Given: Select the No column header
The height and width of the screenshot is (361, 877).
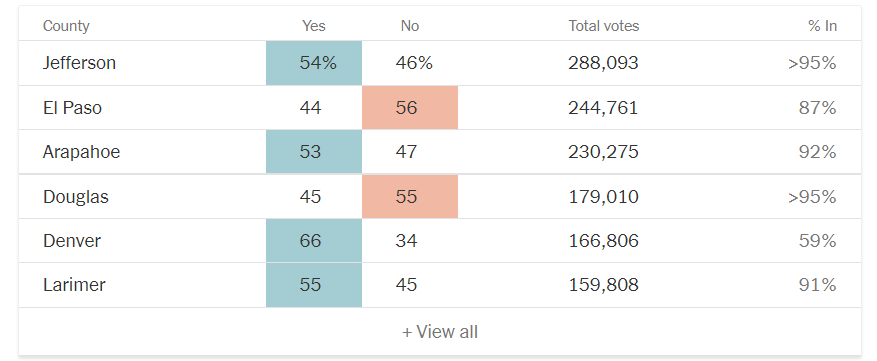Looking at the screenshot, I should tap(409, 26).
